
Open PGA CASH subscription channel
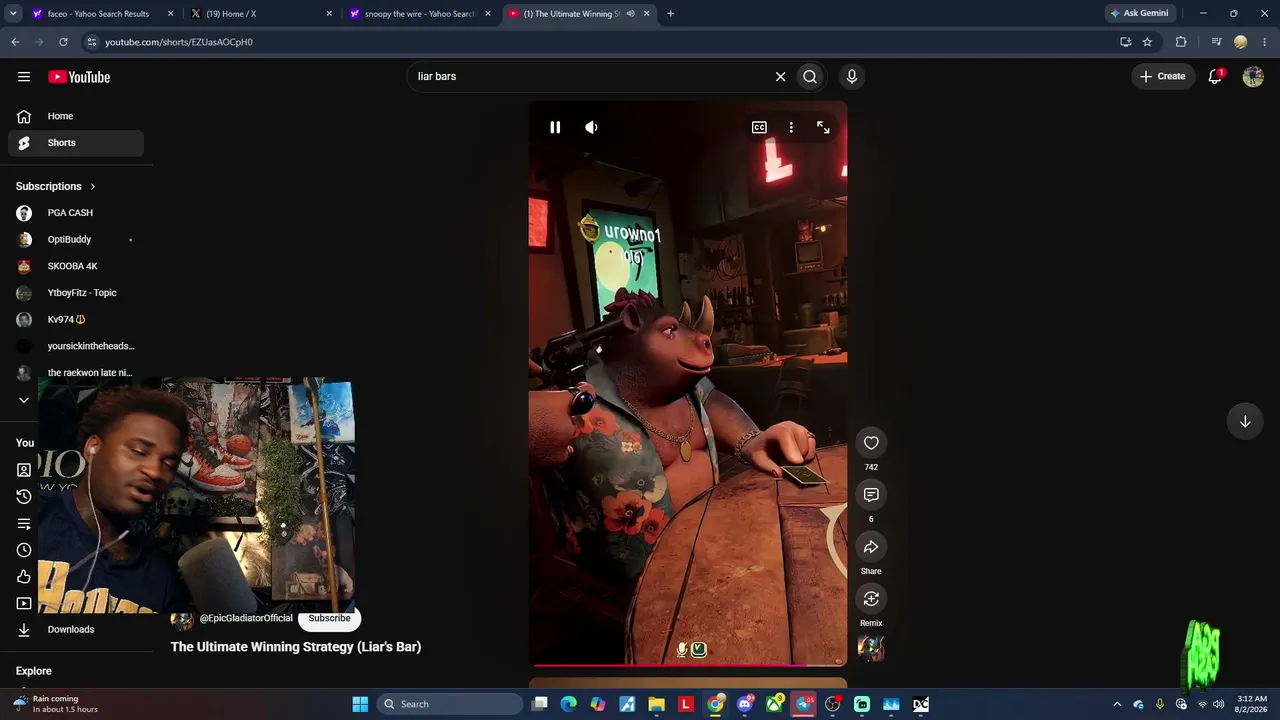pos(76,213)
